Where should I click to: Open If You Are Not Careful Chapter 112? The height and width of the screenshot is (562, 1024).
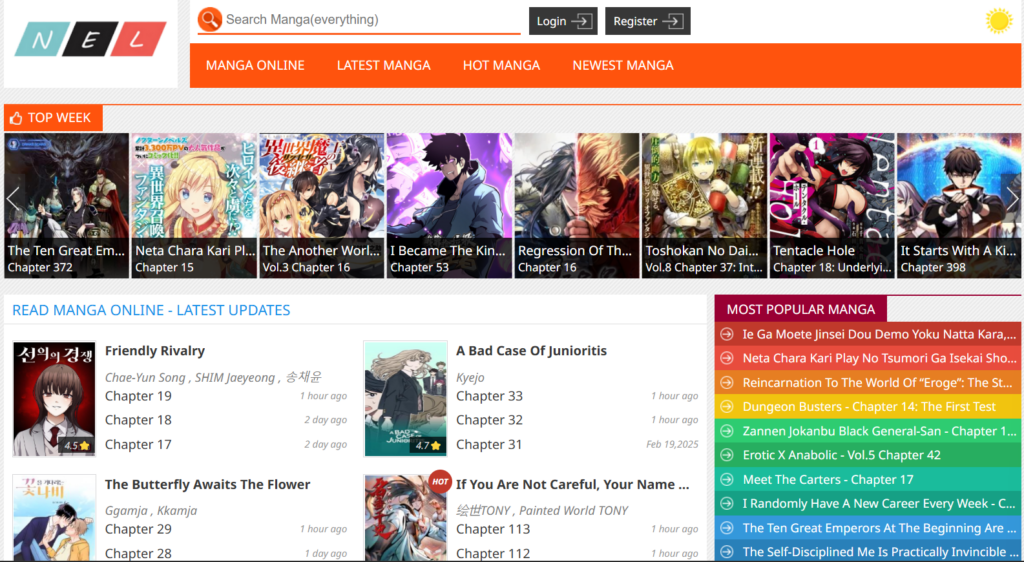tap(493, 554)
